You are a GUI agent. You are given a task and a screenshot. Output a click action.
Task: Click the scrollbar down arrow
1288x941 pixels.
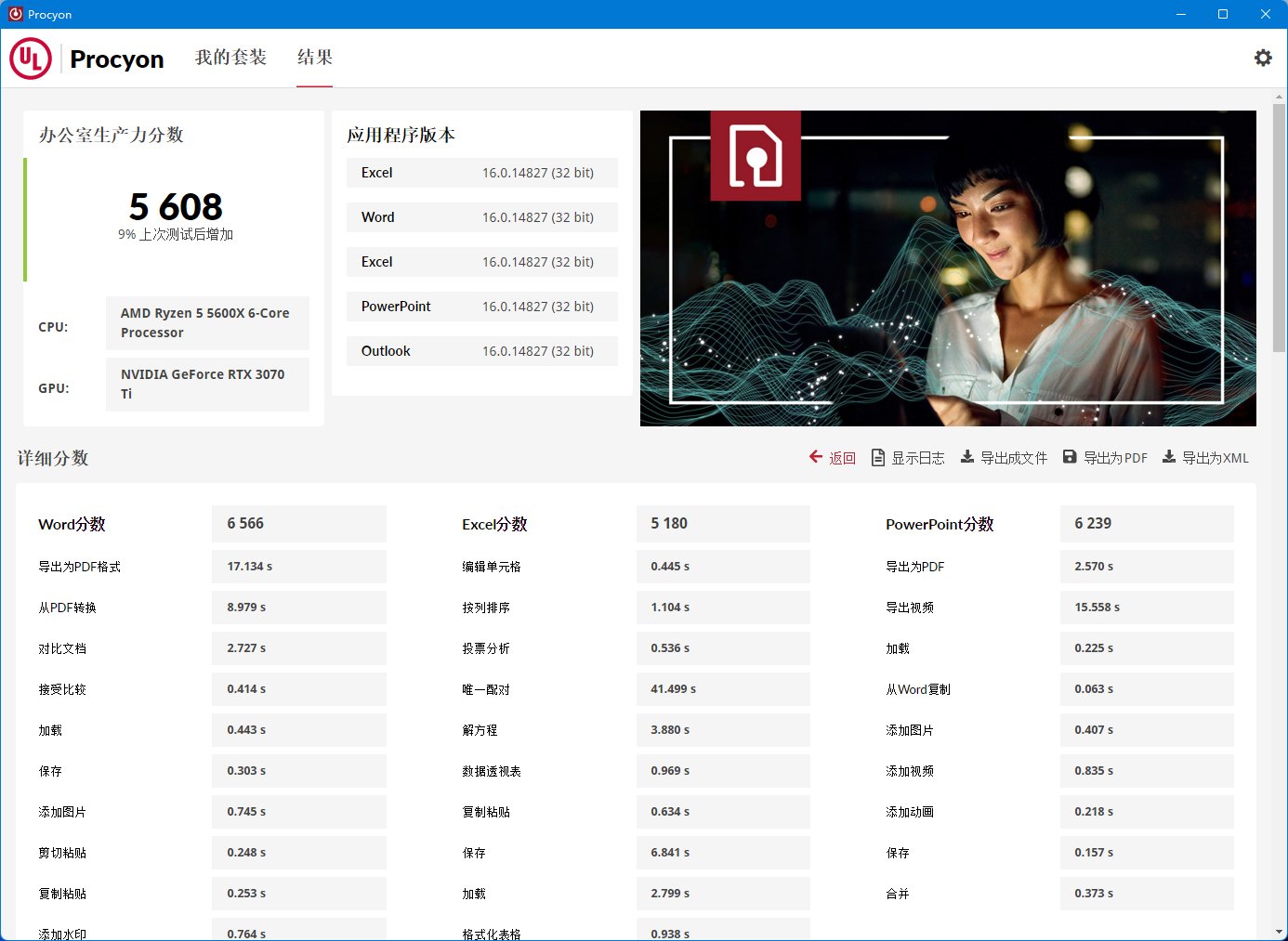(1280, 932)
